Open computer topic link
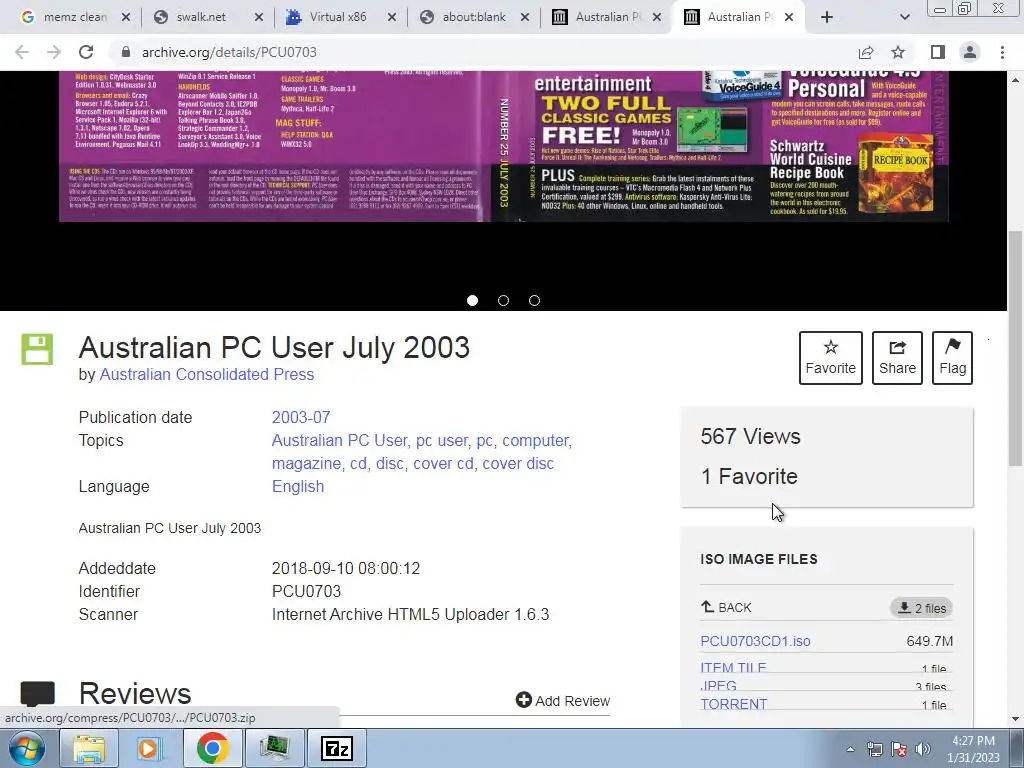Screen dimensions: 1024x768 pyautogui.click(x=535, y=441)
